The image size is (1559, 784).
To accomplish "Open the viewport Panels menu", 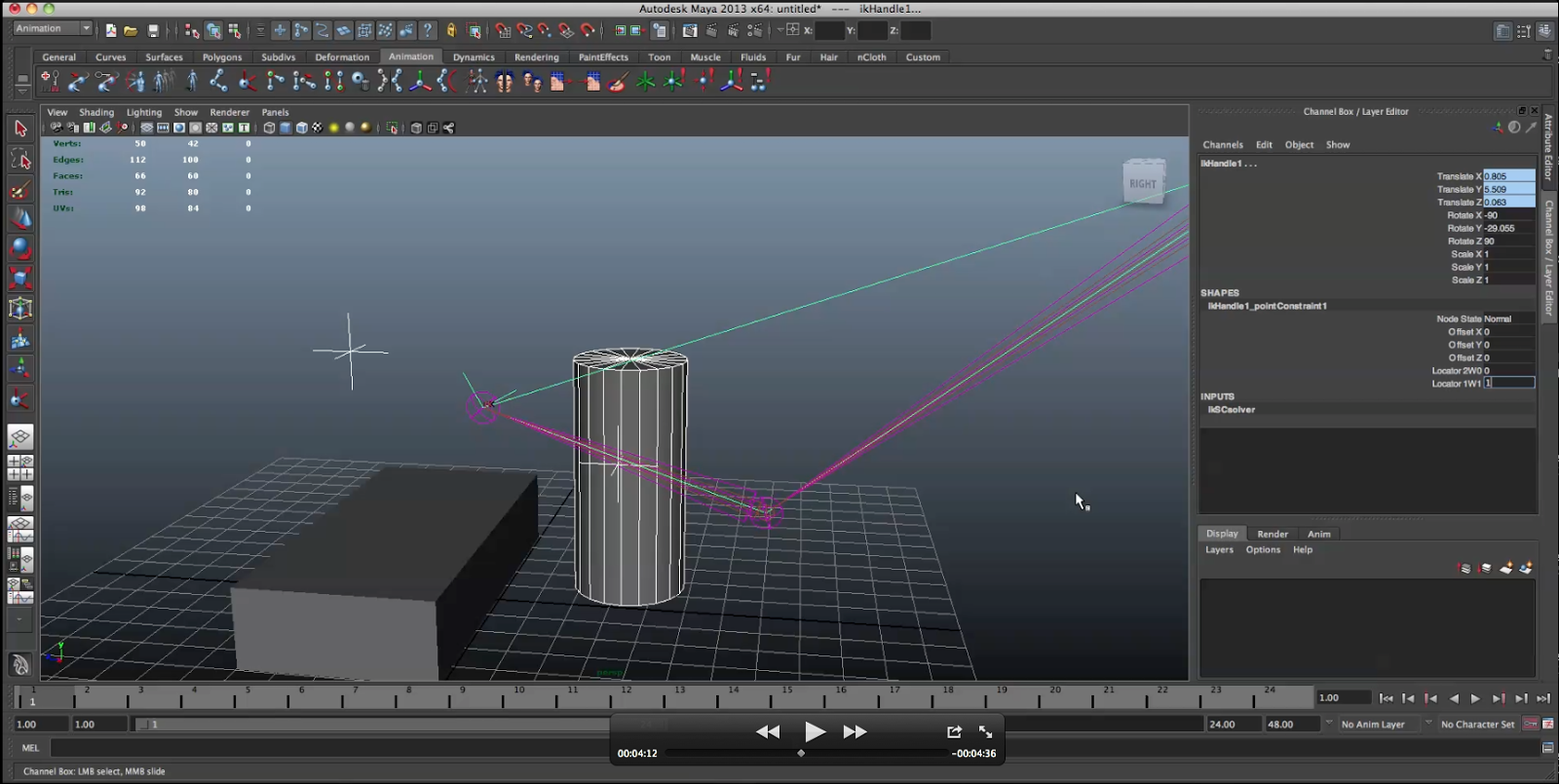I will click(x=275, y=112).
